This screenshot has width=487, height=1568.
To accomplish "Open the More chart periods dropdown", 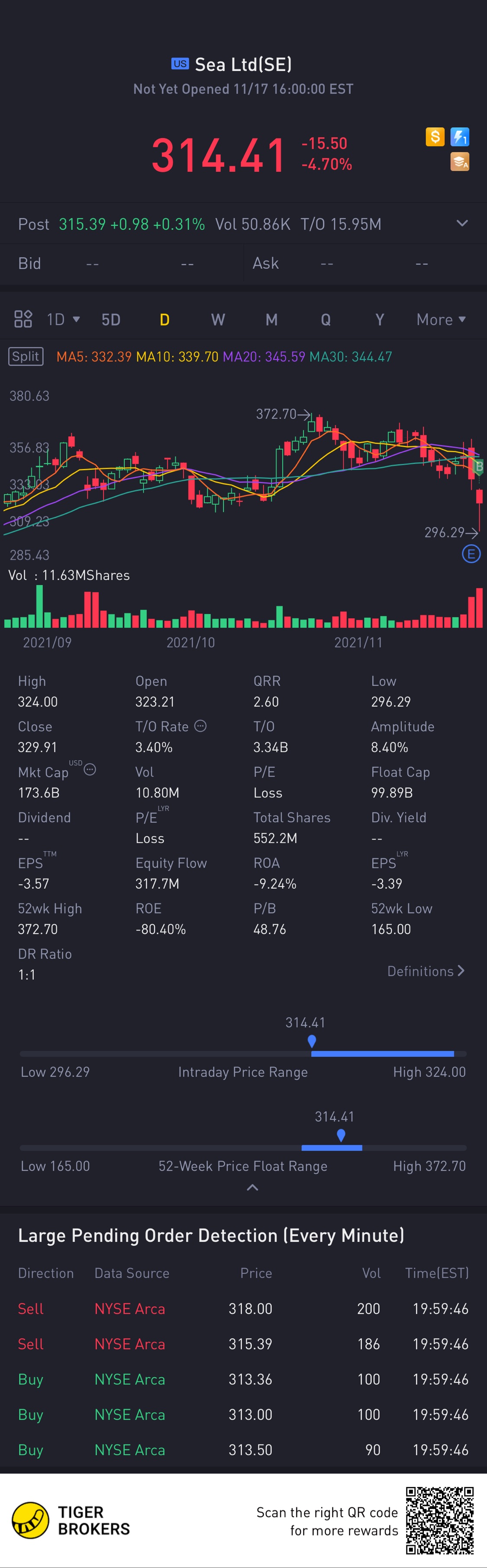I will [x=442, y=319].
